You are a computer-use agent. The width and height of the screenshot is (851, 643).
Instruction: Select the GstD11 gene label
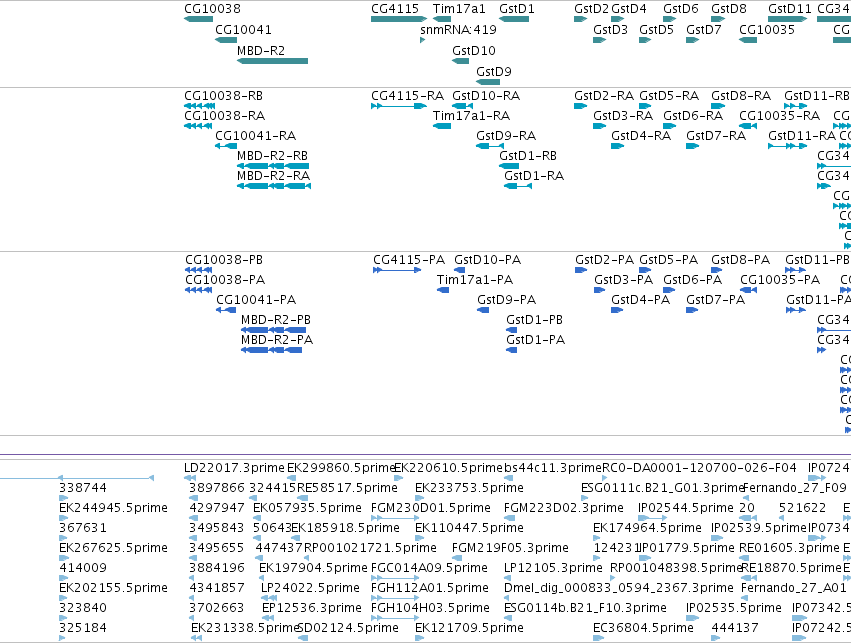coord(789,9)
